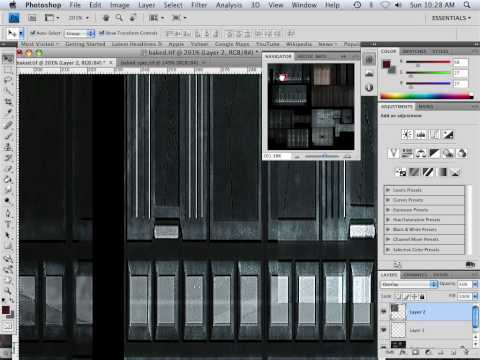The height and width of the screenshot is (360, 480).
Task: Add an Exposure adjustment
Action: pyautogui.click(x=448, y=135)
